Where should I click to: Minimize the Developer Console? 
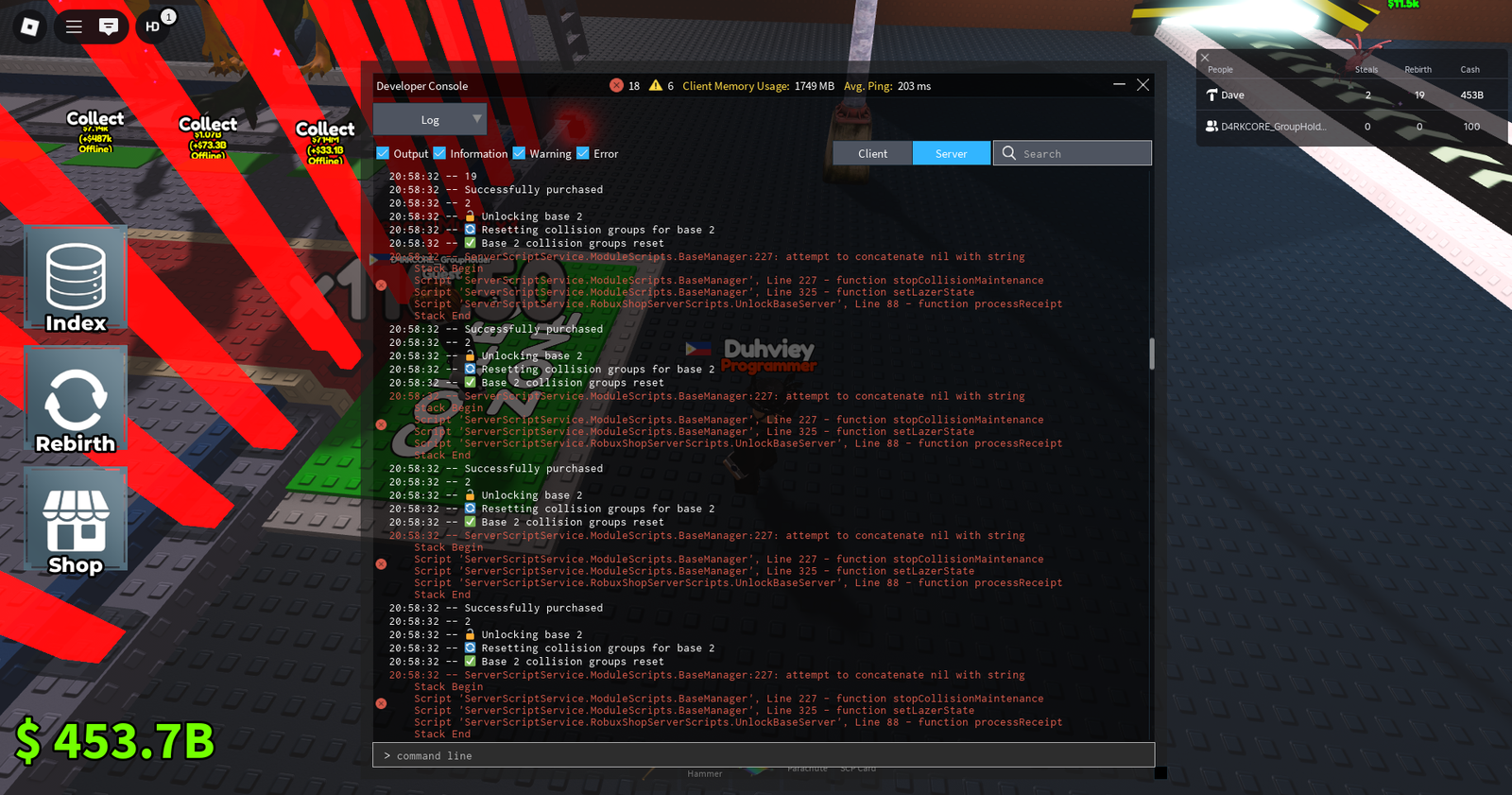pyautogui.click(x=1119, y=85)
